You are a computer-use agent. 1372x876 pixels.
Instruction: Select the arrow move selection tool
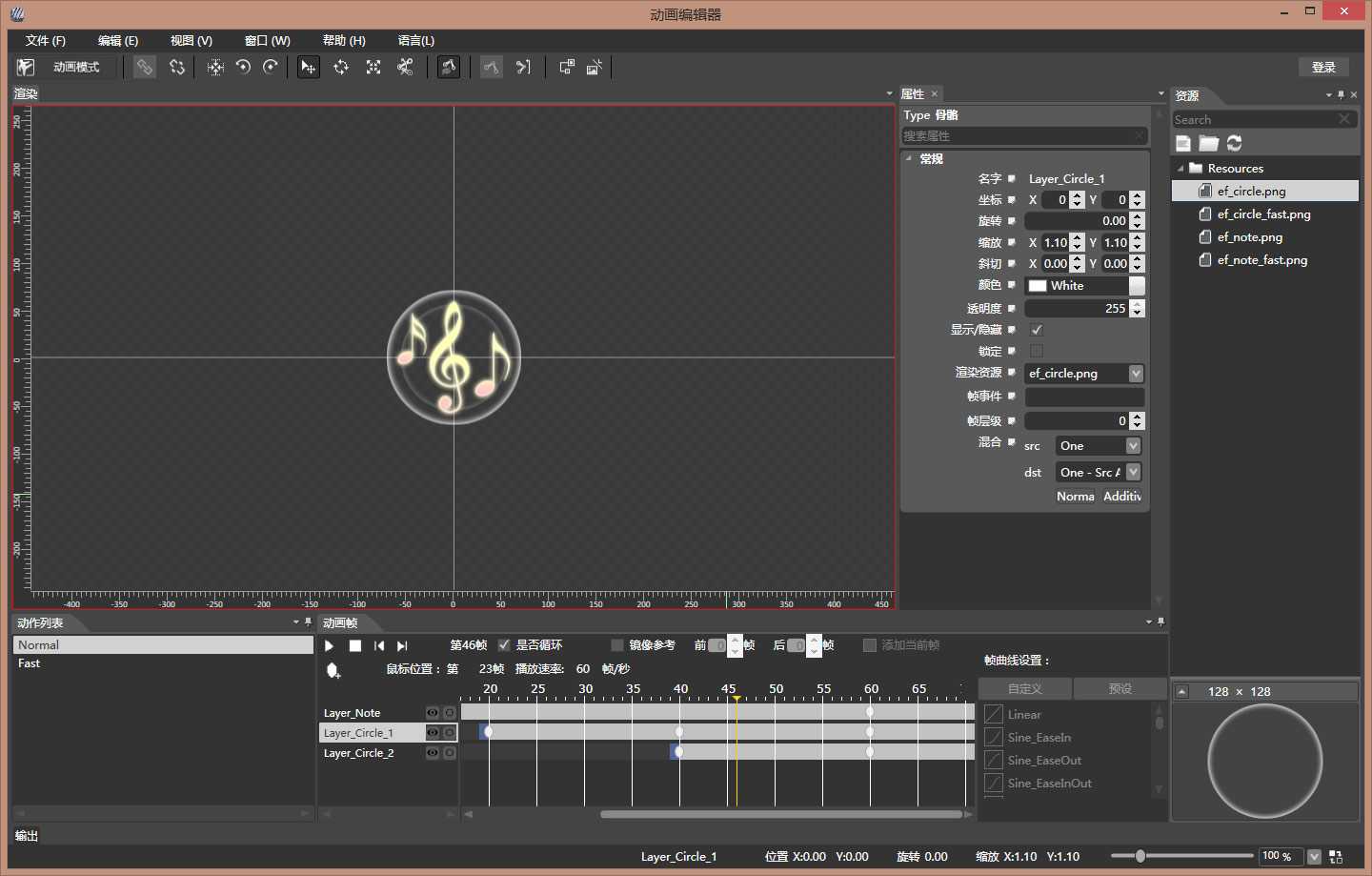click(x=308, y=67)
